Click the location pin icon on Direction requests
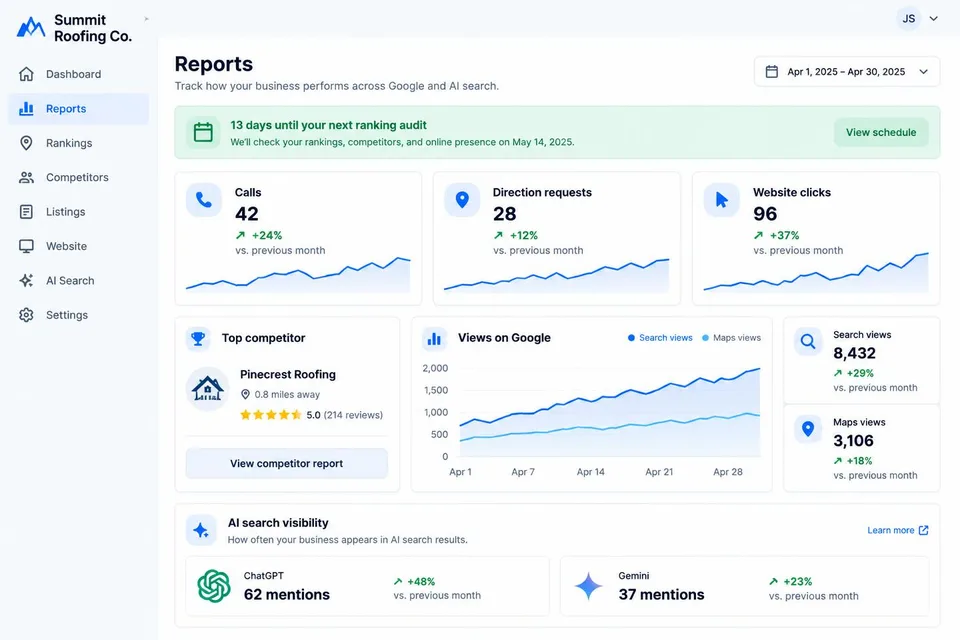Screen dimensions: 960x640 (462, 200)
